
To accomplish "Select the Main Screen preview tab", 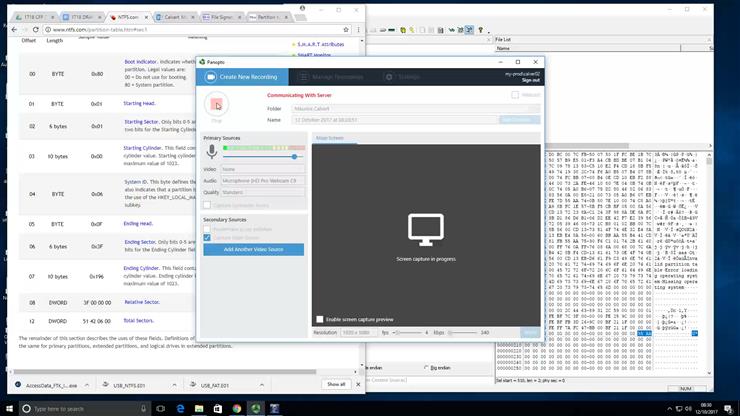I will click(x=330, y=138).
